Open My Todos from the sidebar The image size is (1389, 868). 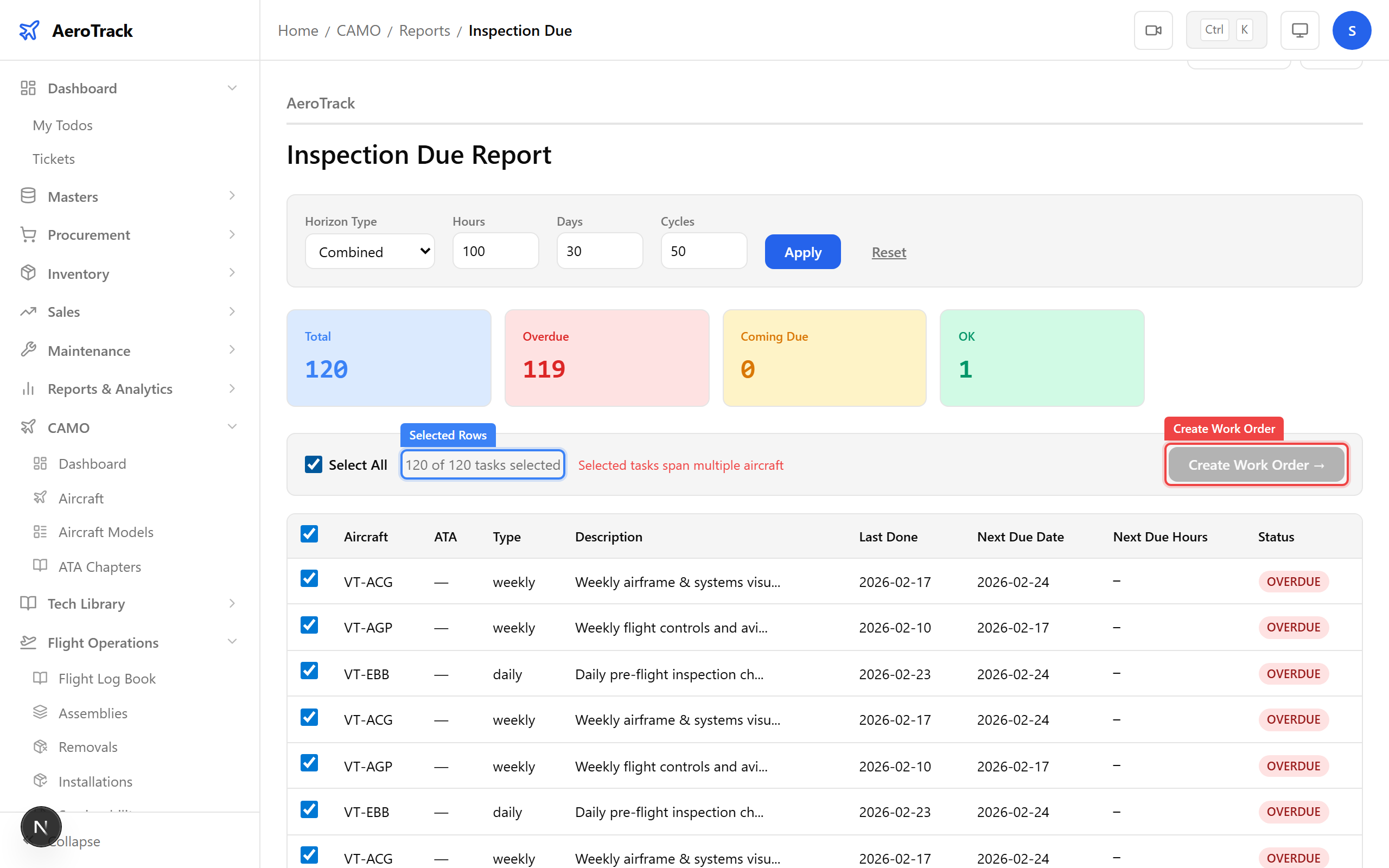point(62,125)
